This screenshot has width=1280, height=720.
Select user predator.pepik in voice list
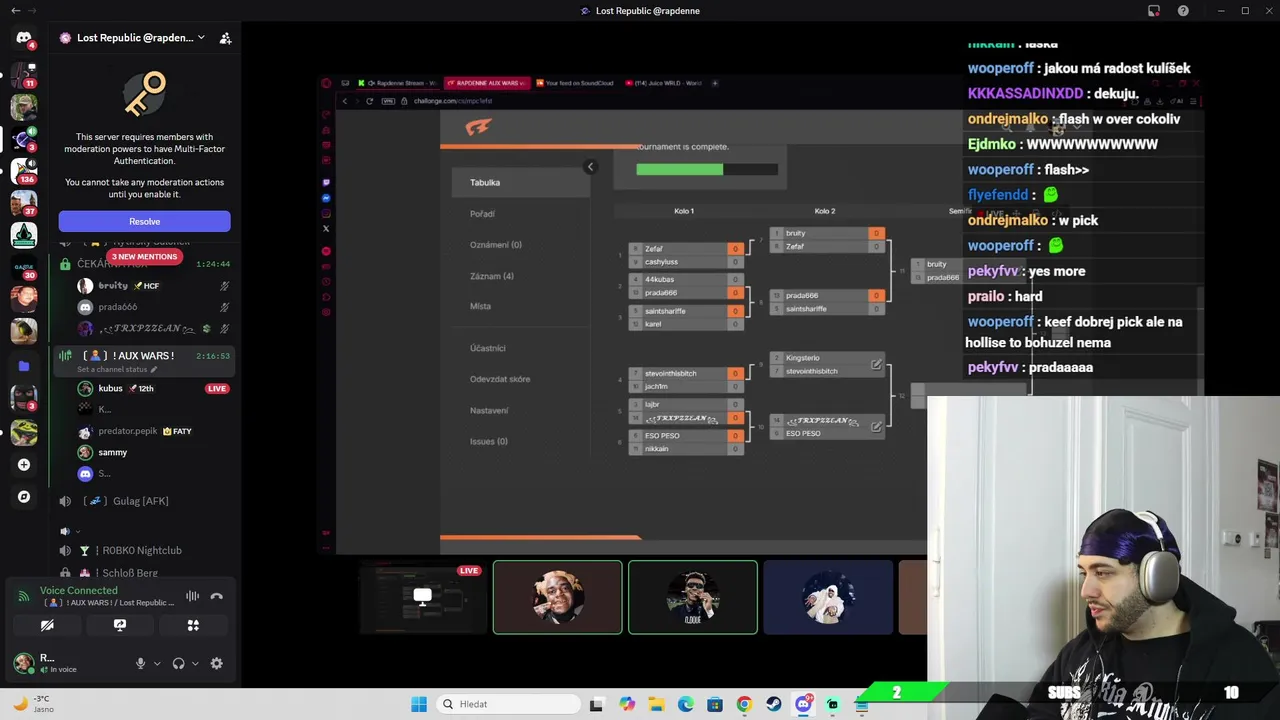click(152, 431)
